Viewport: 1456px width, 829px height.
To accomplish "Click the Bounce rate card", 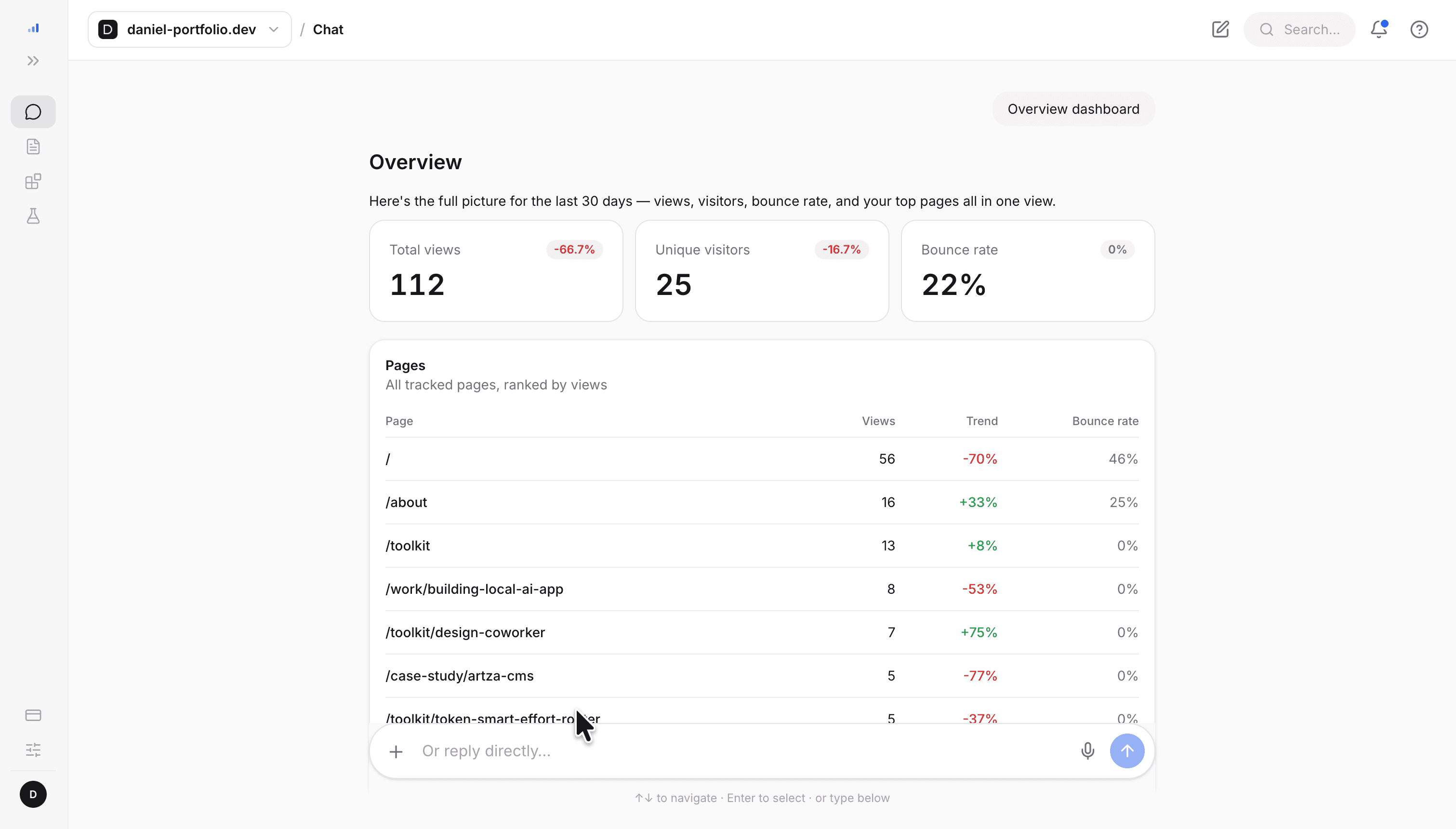I will pyautogui.click(x=1027, y=271).
